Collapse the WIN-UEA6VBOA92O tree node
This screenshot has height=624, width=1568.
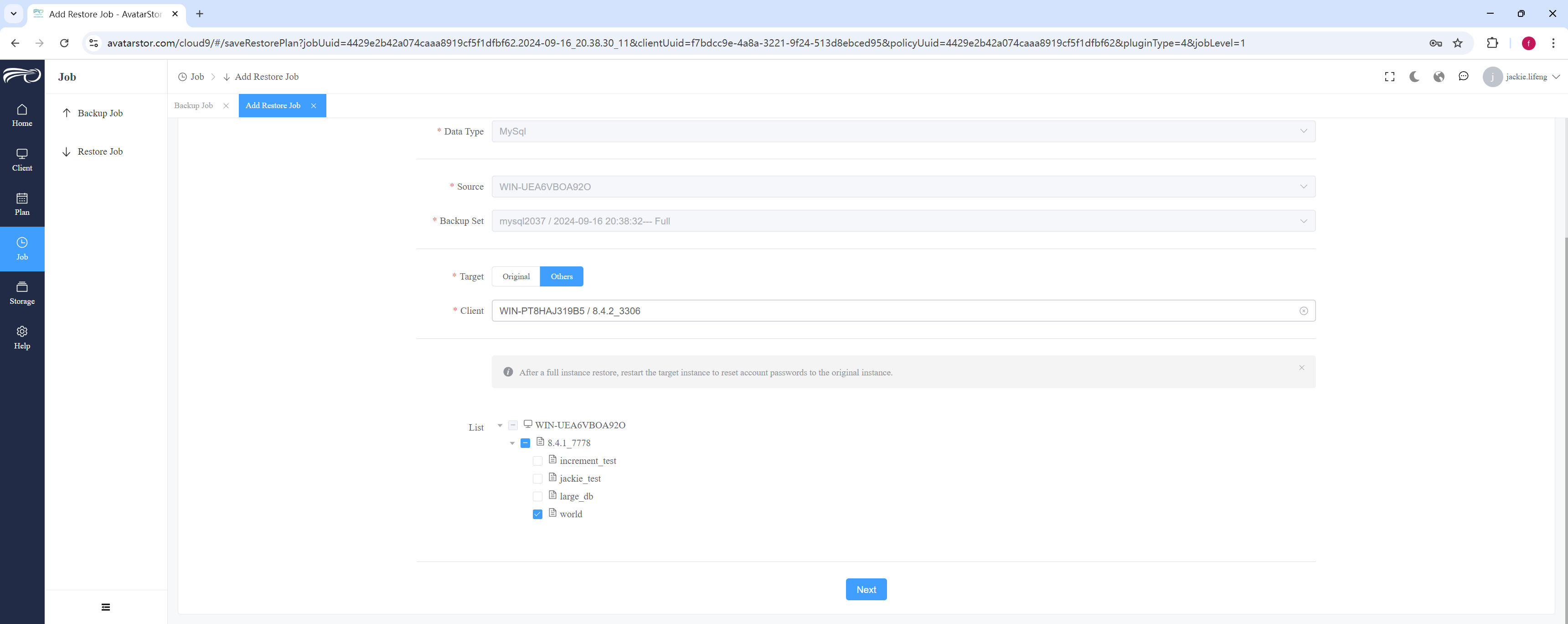[x=500, y=425]
